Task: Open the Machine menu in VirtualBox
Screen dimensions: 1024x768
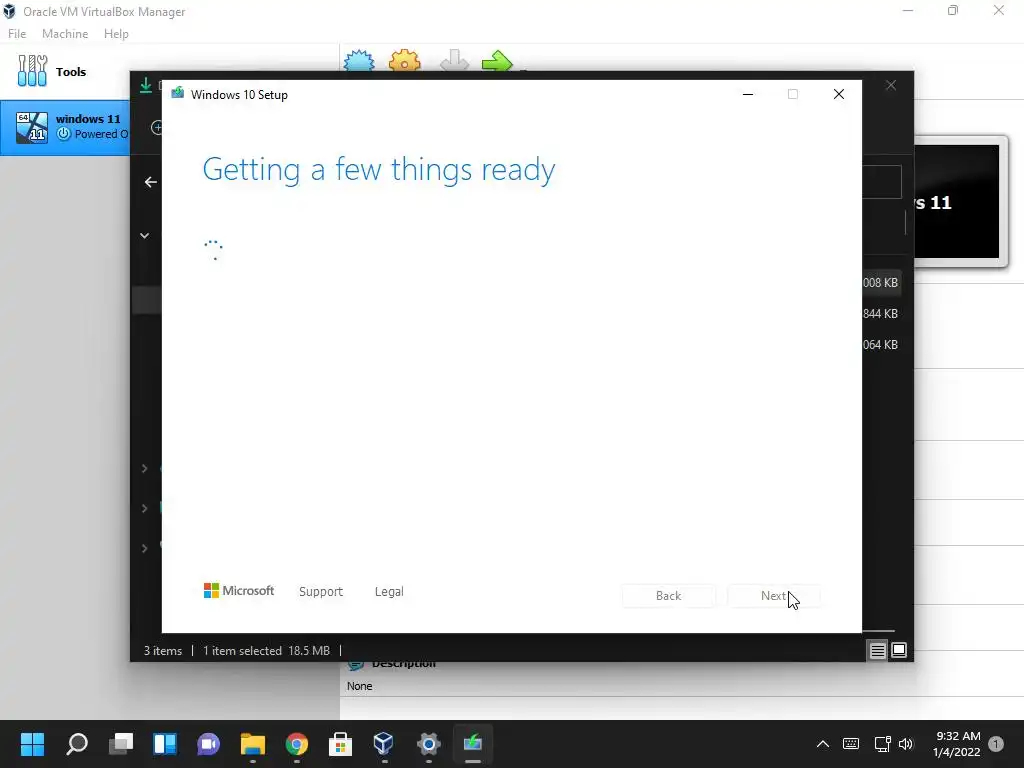Action: click(65, 34)
